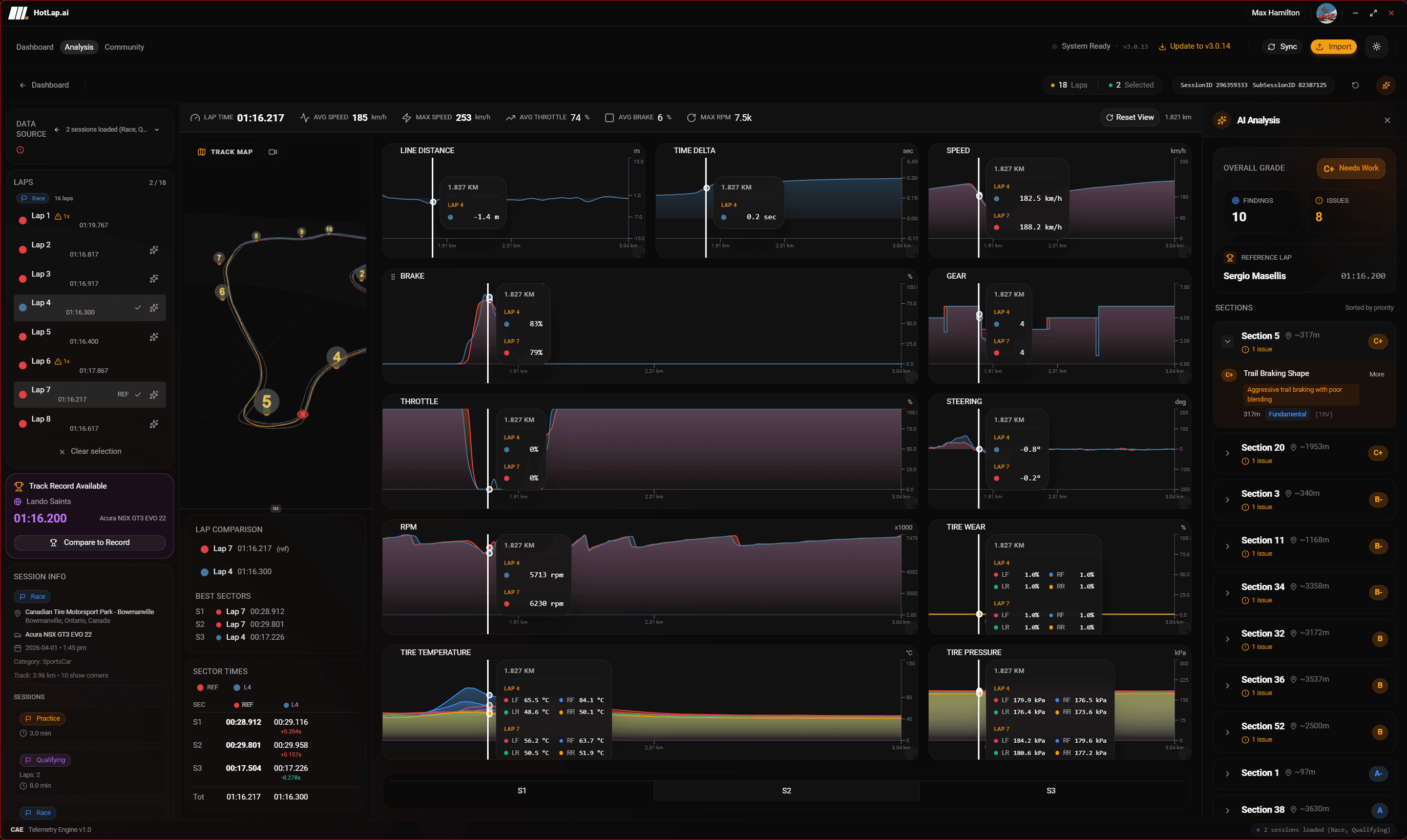The image size is (1407, 840).
Task: Select the data source warning icon
Action: (x=20, y=150)
